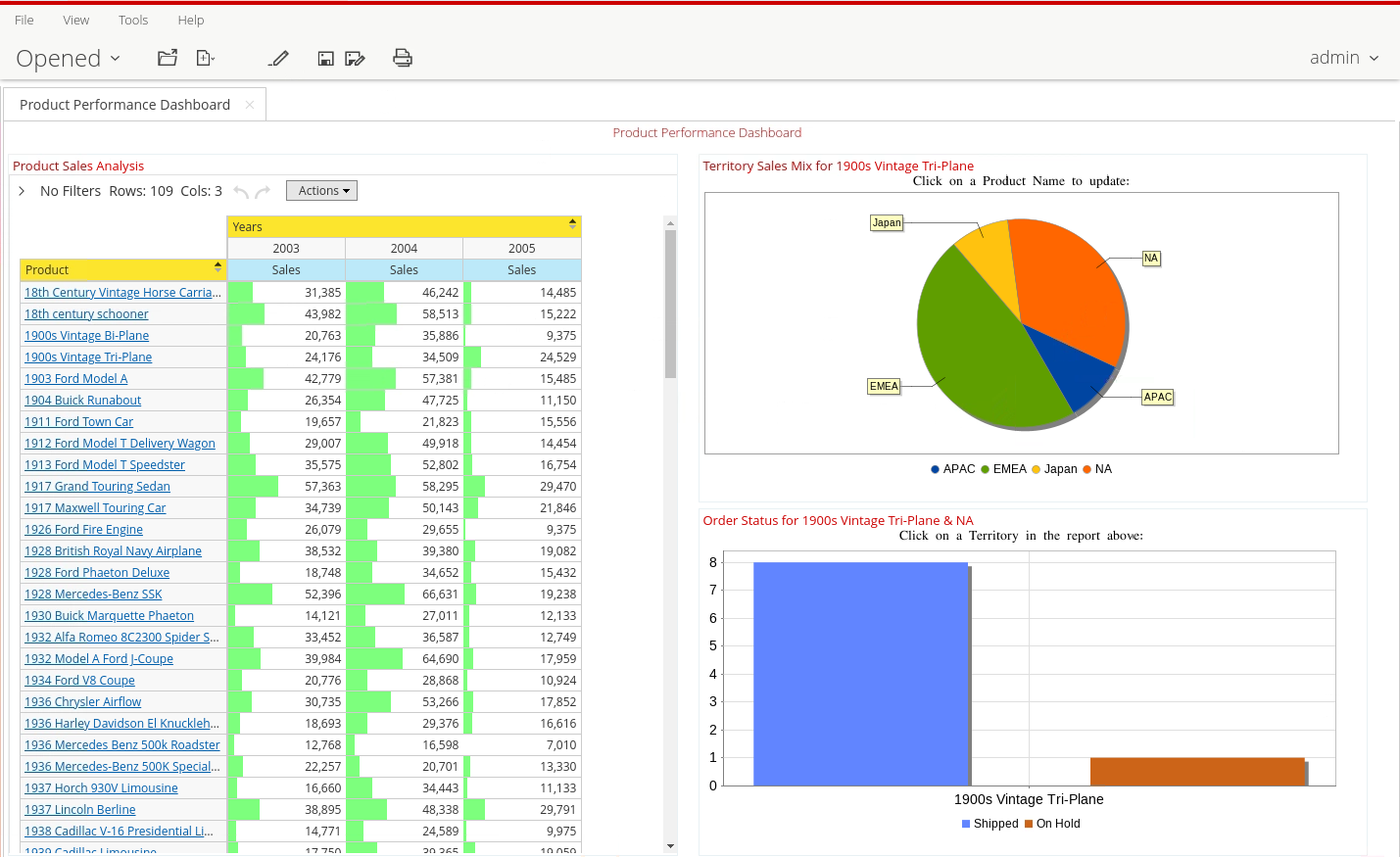
Task: Click the redo arrow icon
Action: pos(263,192)
